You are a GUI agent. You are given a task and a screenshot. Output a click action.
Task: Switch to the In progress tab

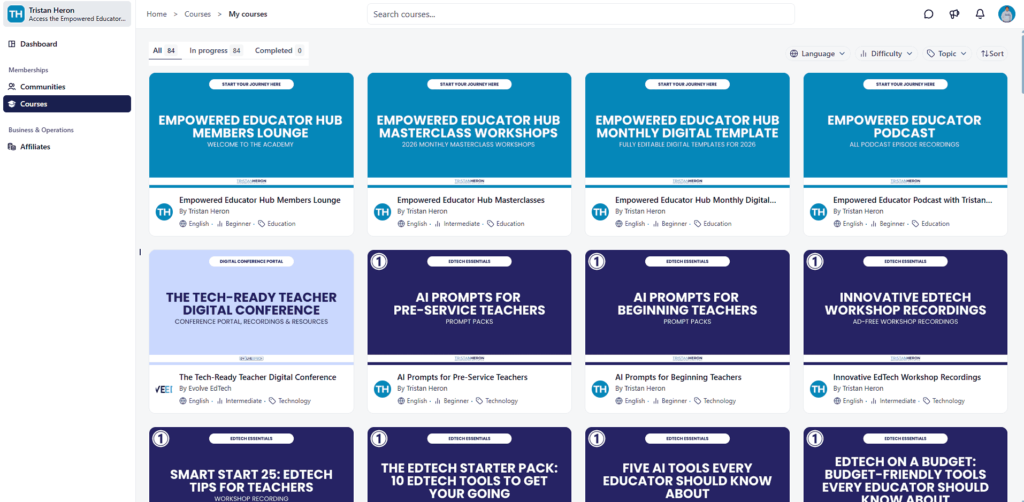pos(216,51)
